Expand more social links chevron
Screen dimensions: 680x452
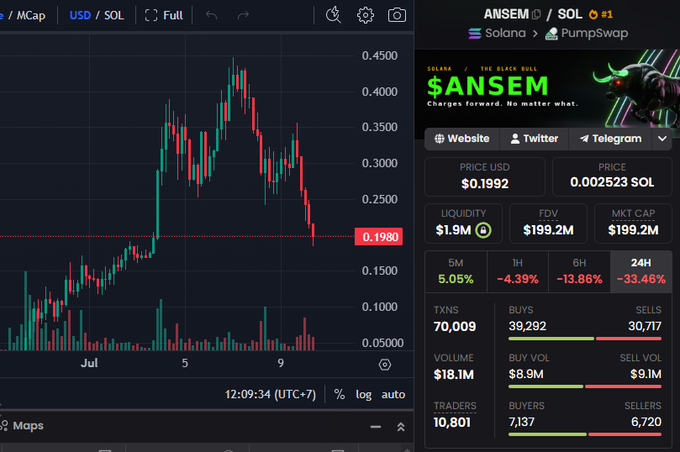pos(662,139)
